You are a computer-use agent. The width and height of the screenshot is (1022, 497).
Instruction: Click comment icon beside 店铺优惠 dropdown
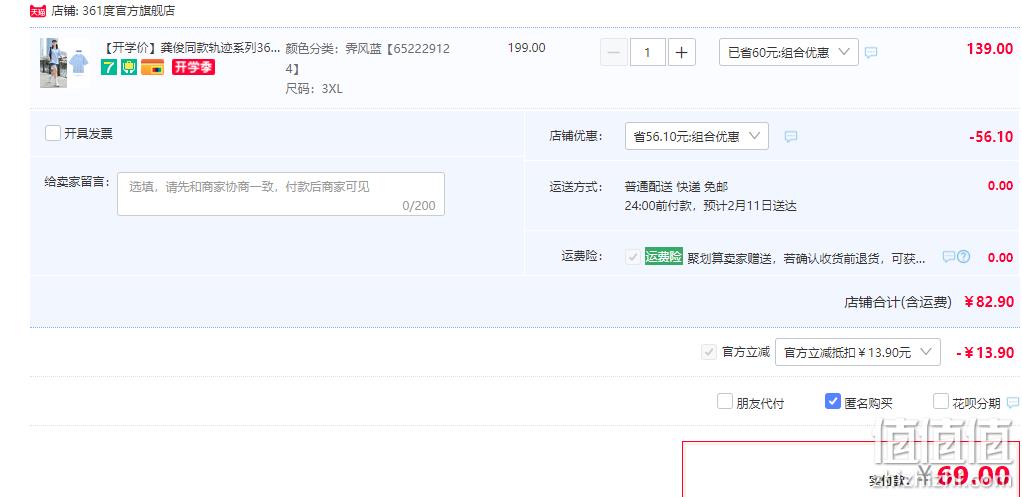click(791, 137)
